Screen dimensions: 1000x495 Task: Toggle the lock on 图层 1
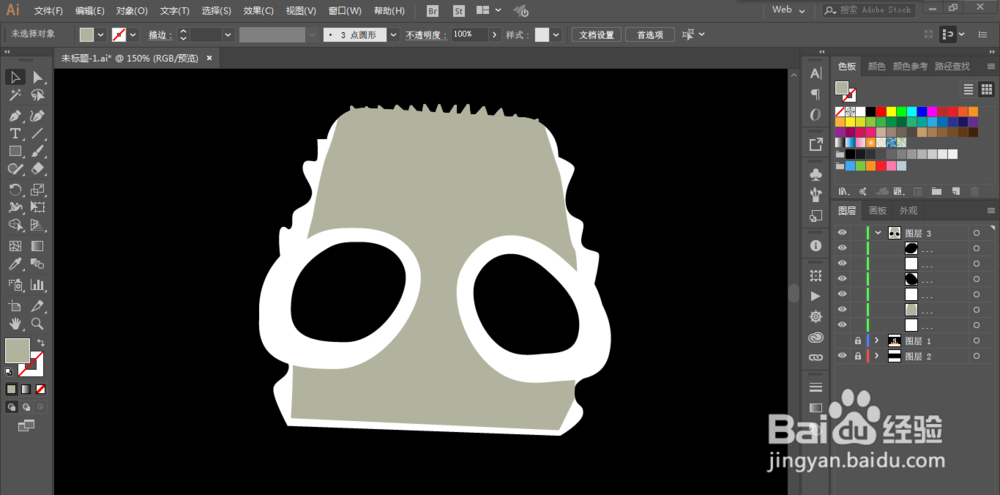(857, 341)
